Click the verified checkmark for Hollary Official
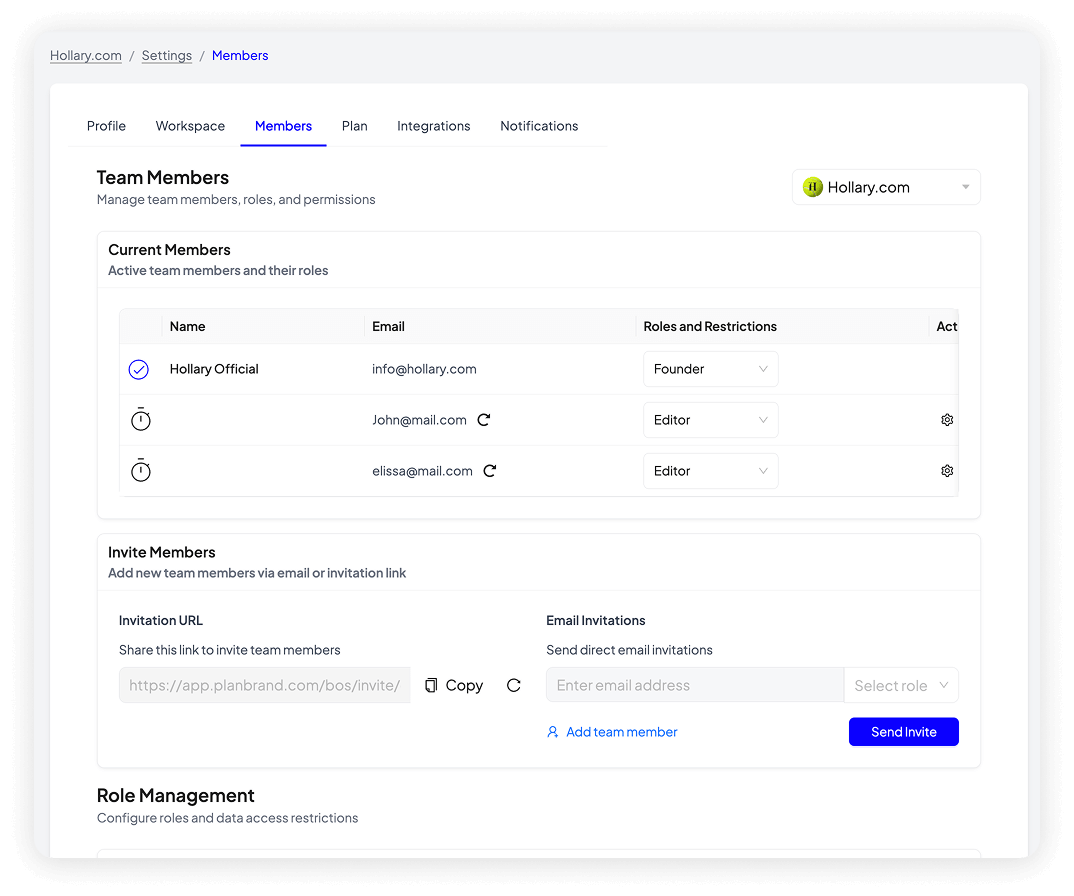 139,370
